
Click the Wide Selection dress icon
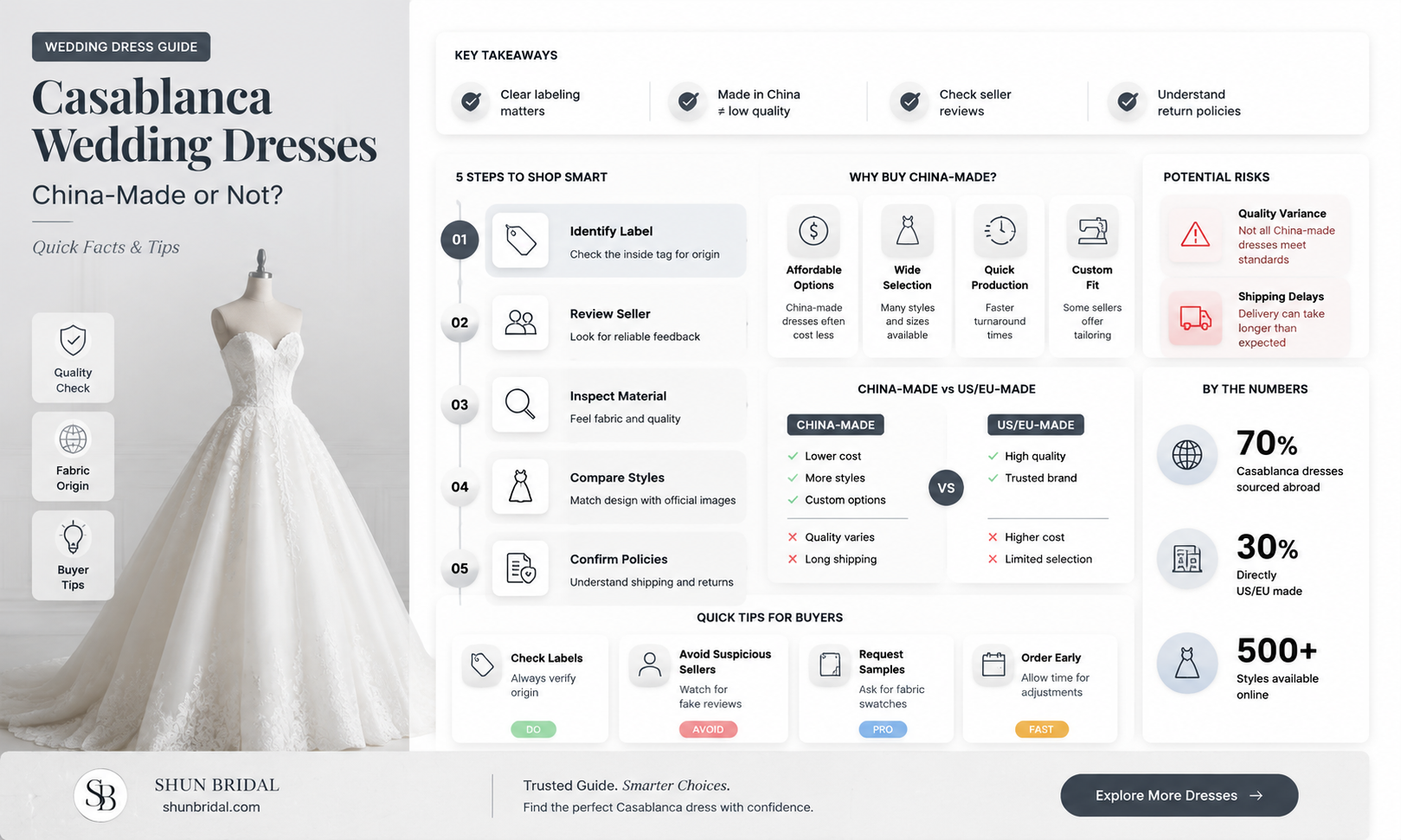[907, 230]
